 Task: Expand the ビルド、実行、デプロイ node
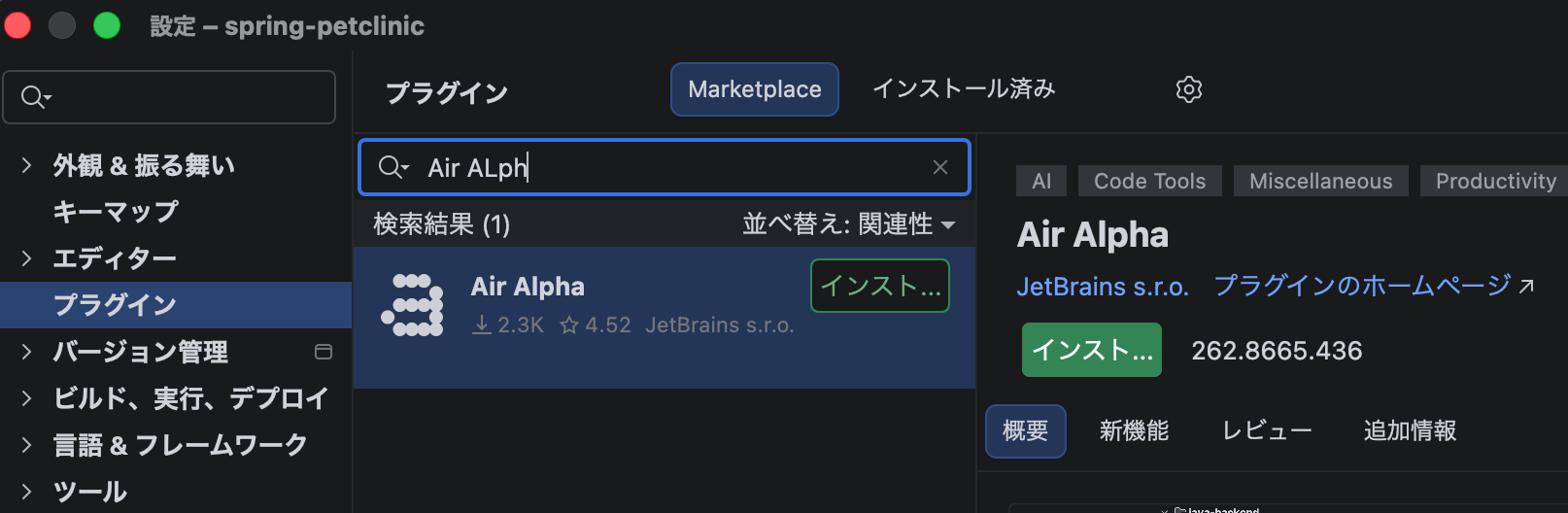26,398
